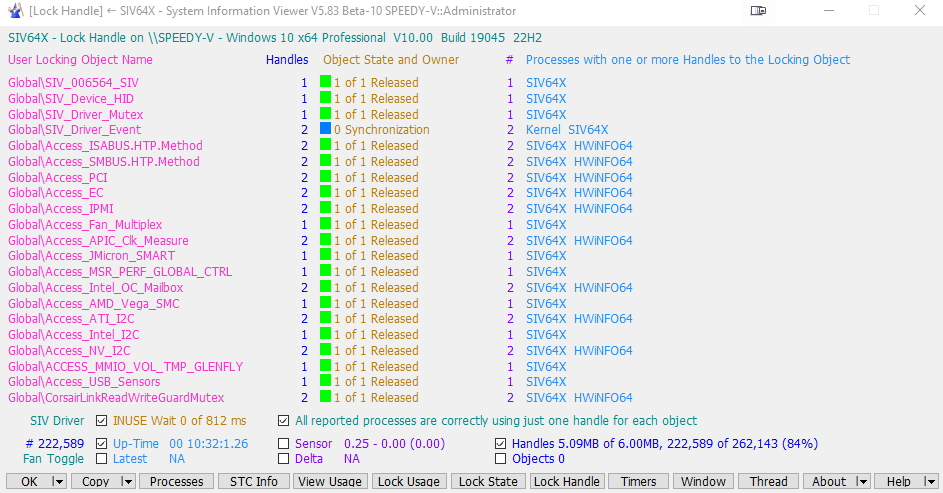Switch to the Timers view
Viewport: 943px width, 493px height.
[638, 482]
